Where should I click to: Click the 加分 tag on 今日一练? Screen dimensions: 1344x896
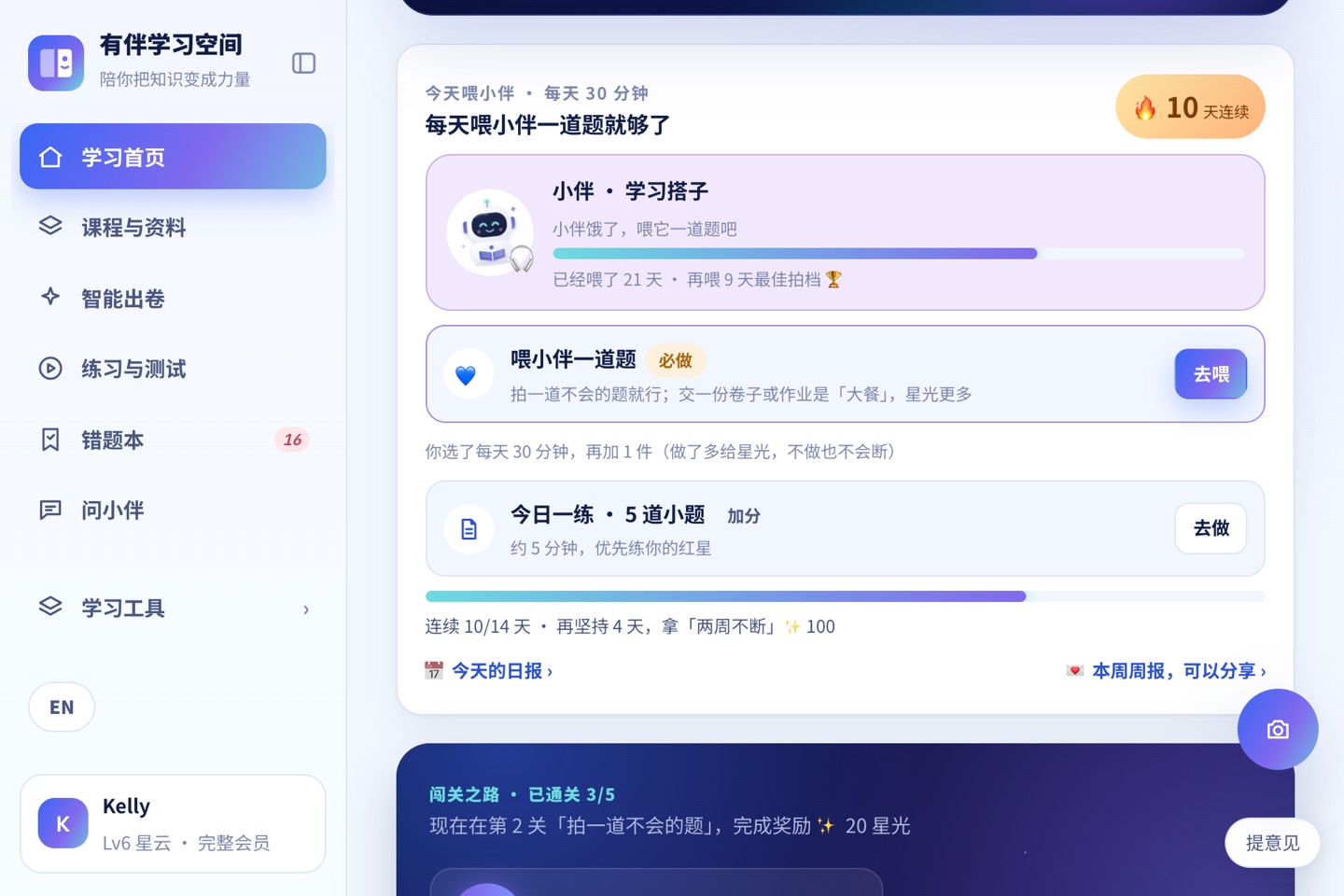[744, 516]
